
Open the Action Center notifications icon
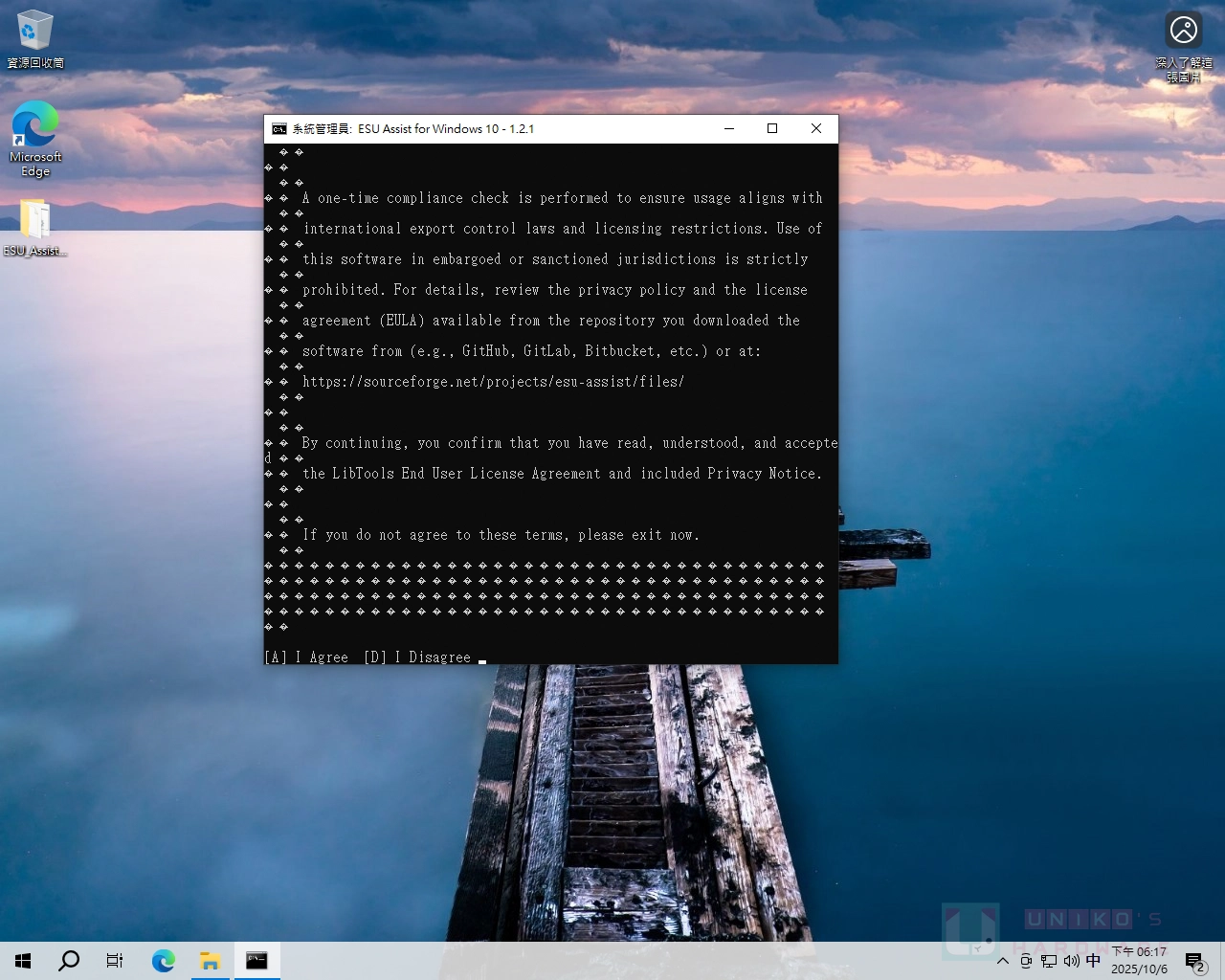click(x=1194, y=961)
